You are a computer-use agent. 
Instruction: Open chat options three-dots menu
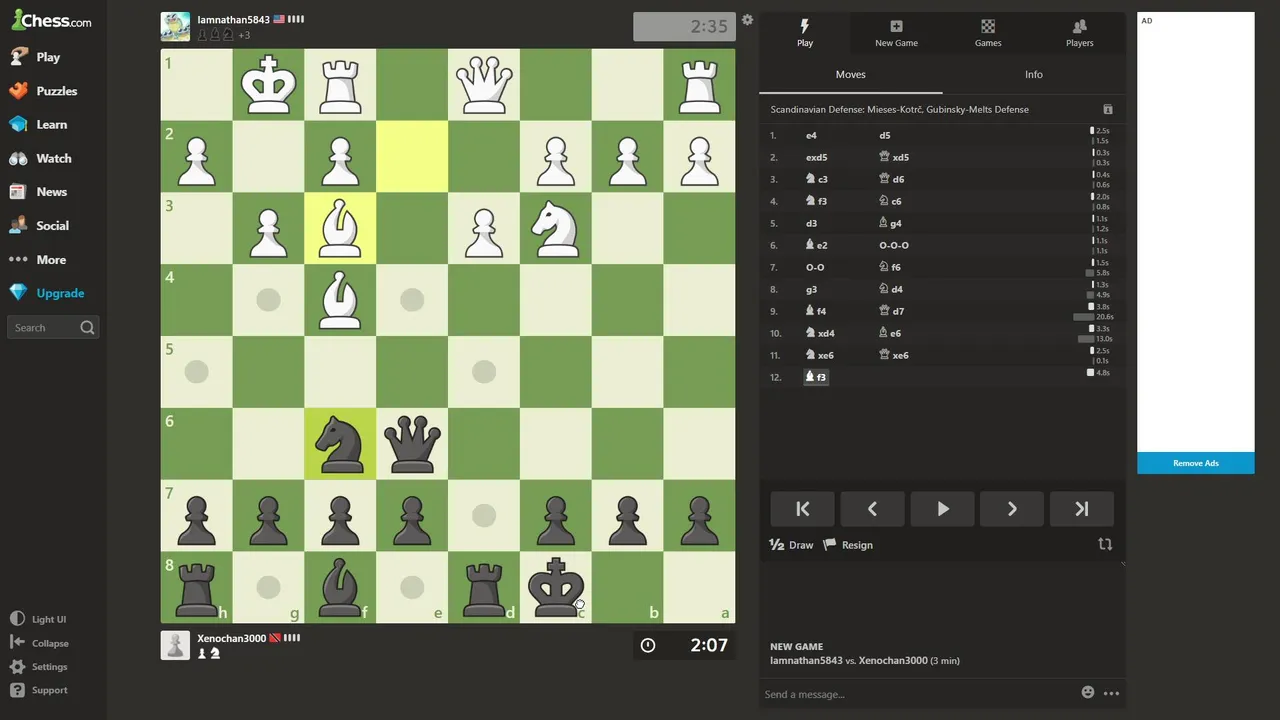tap(1111, 693)
